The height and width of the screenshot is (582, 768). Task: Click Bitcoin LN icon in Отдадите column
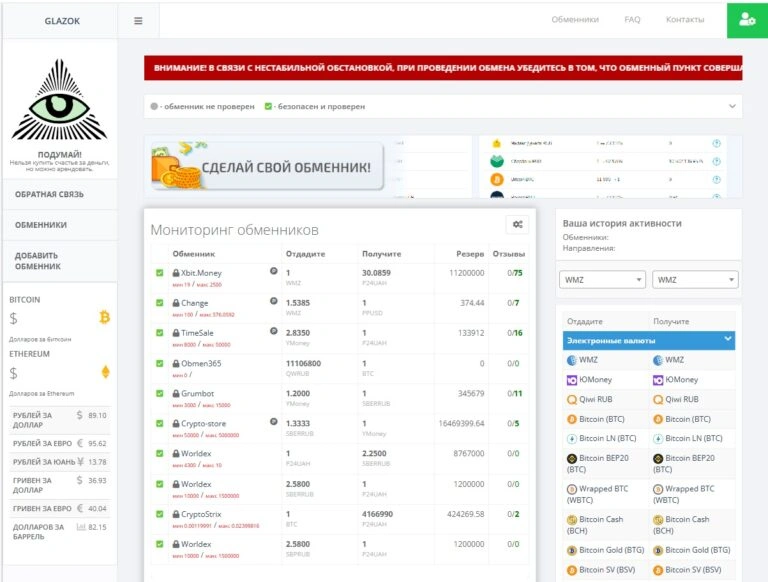point(572,439)
